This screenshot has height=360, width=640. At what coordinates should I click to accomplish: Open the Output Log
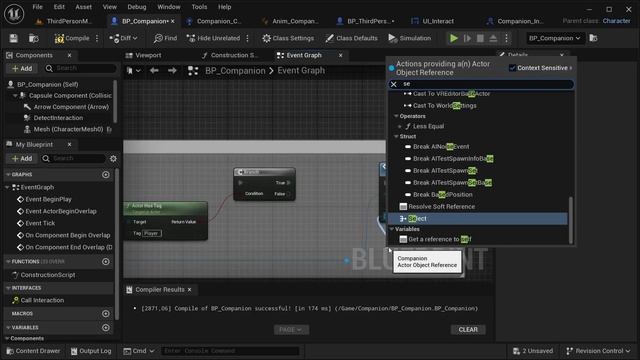point(91,351)
